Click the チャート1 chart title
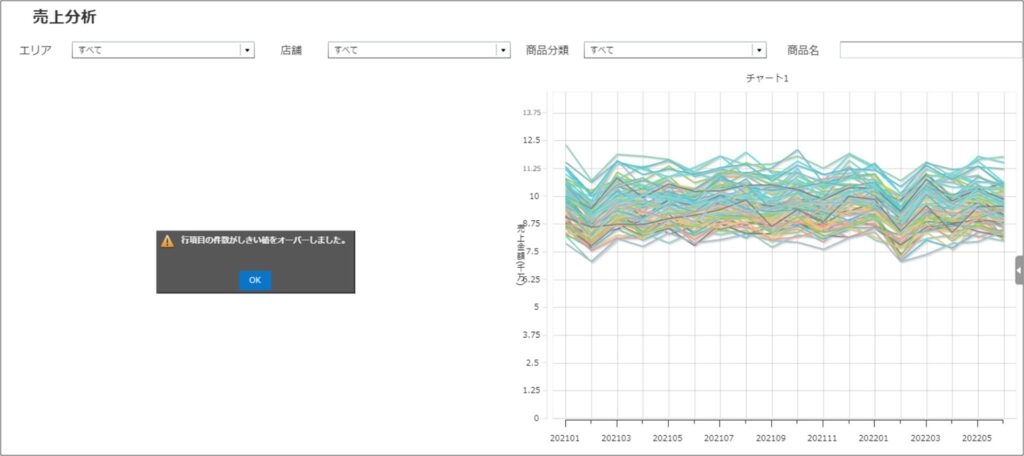Image resolution: width=1024 pixels, height=456 pixels. 767,78
